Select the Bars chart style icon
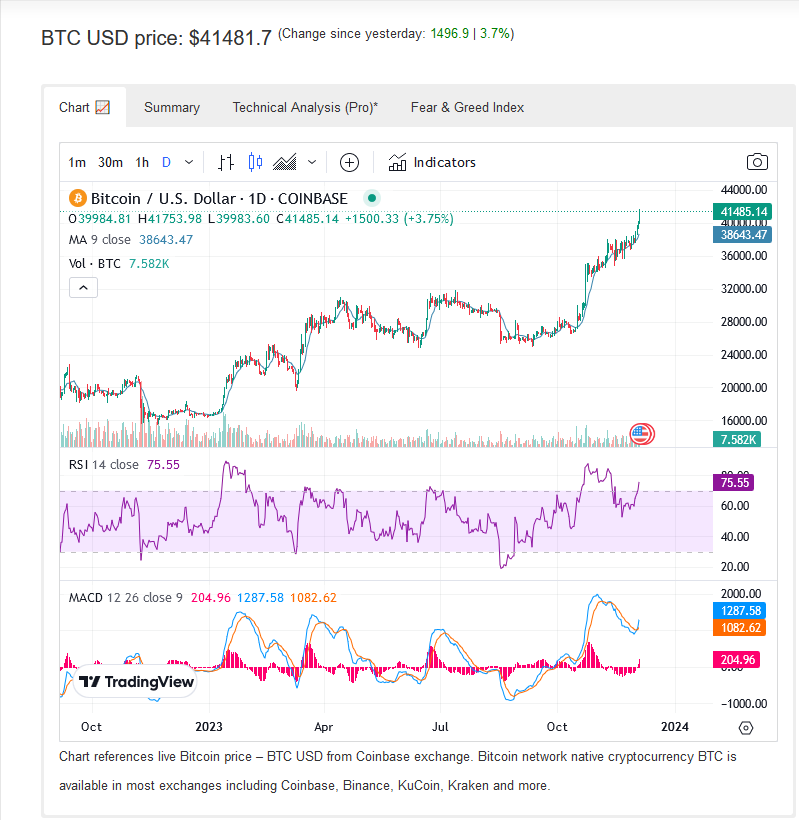Image resolution: width=799 pixels, height=820 pixels. pyautogui.click(x=226, y=163)
